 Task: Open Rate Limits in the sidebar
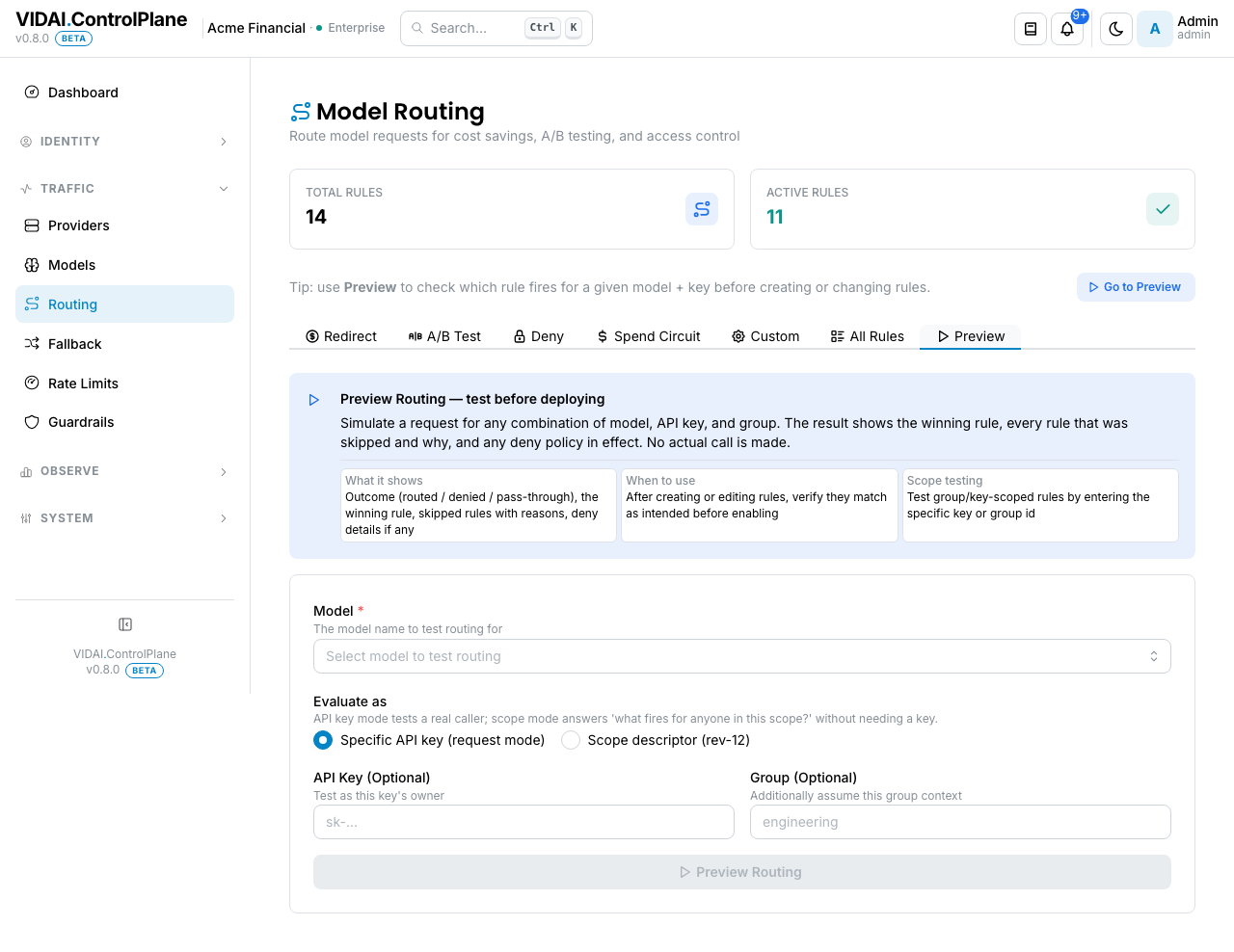[124, 383]
